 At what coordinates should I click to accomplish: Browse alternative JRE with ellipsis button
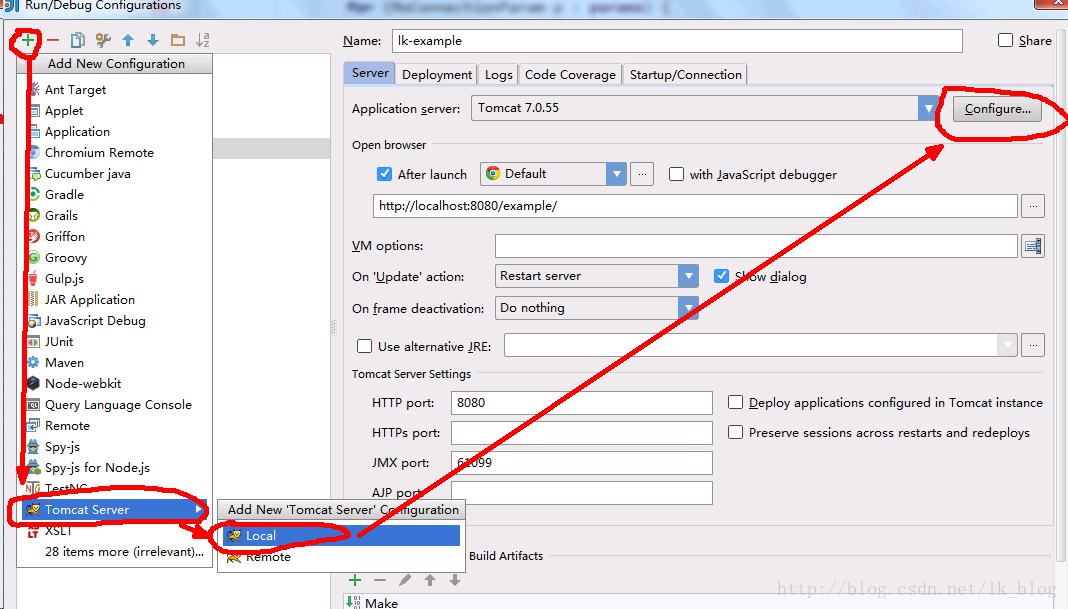pos(1033,345)
